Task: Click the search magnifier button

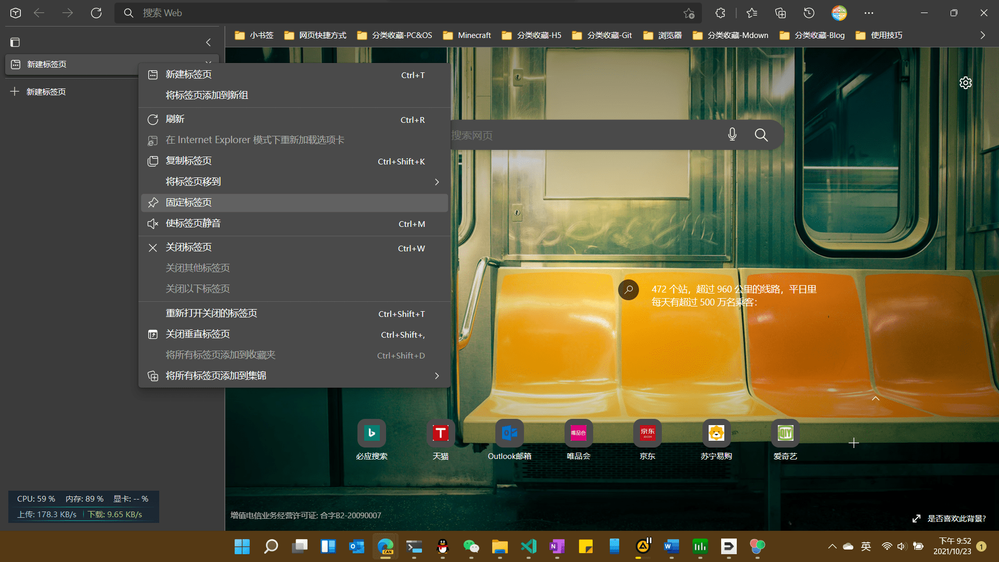Action: 761,134
